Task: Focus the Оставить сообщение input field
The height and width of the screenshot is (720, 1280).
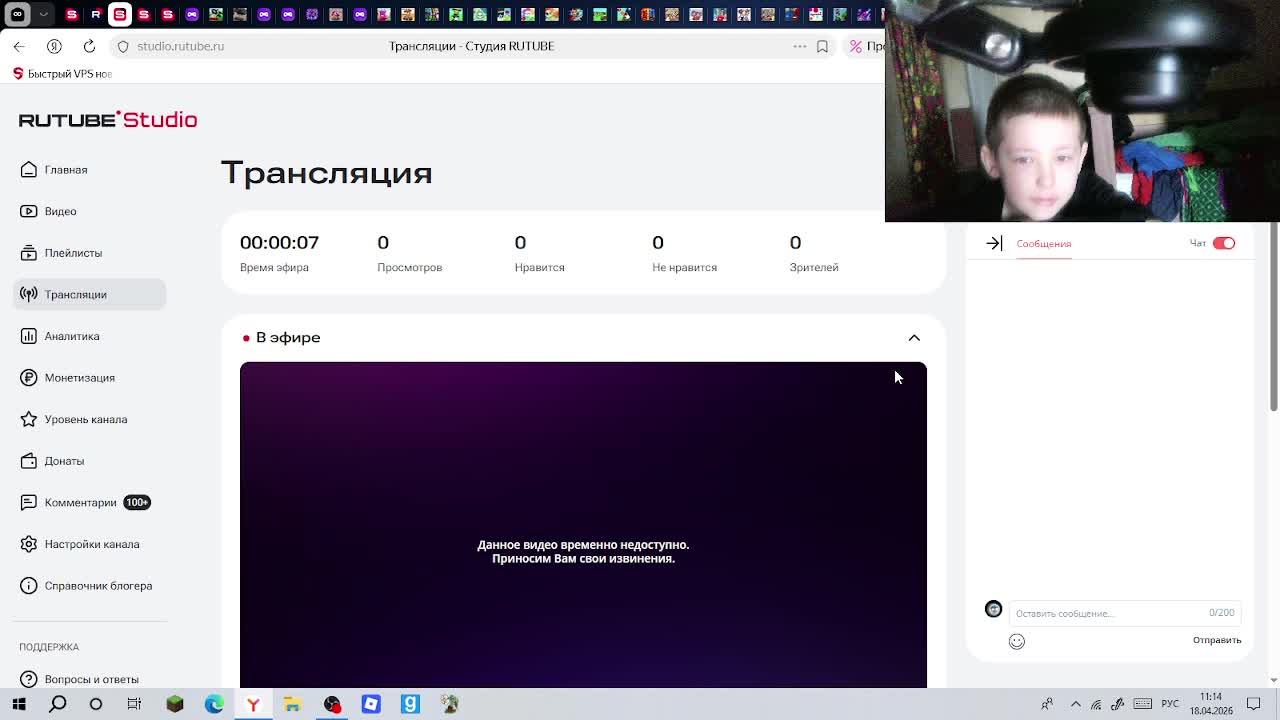Action: coord(1125,613)
